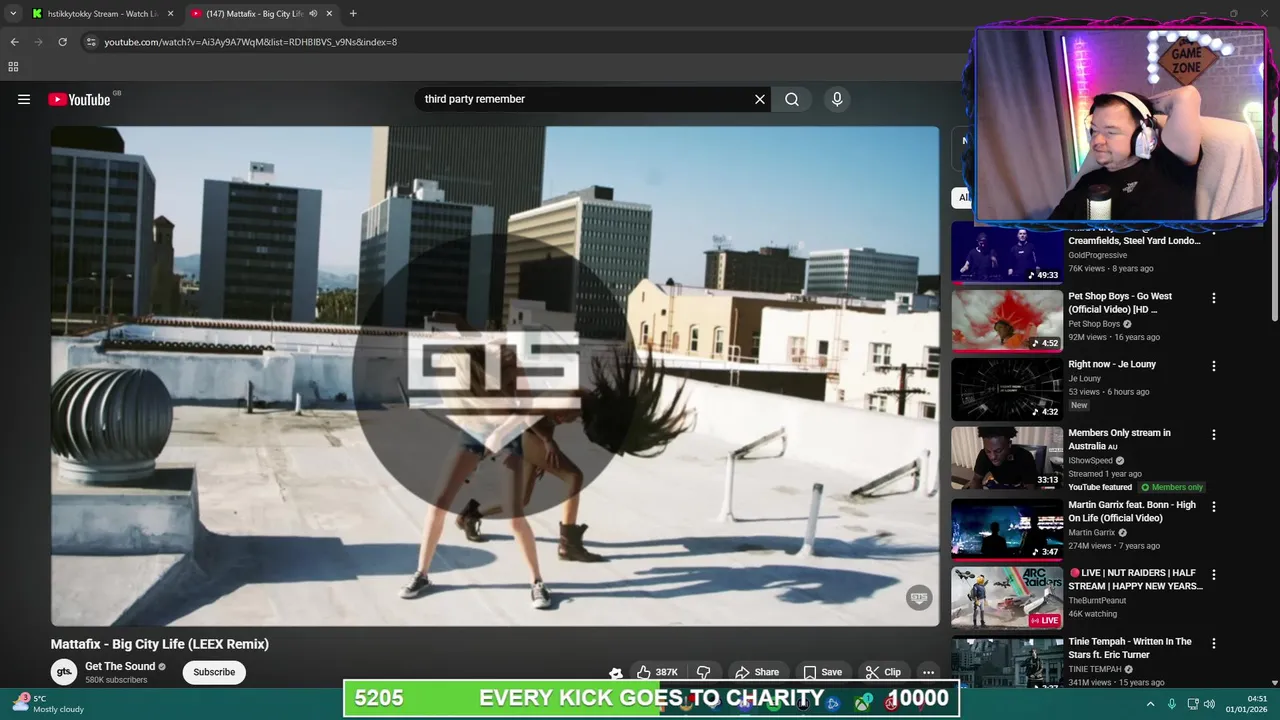
Task: Open the volume tray icon
Action: pyautogui.click(x=1209, y=704)
